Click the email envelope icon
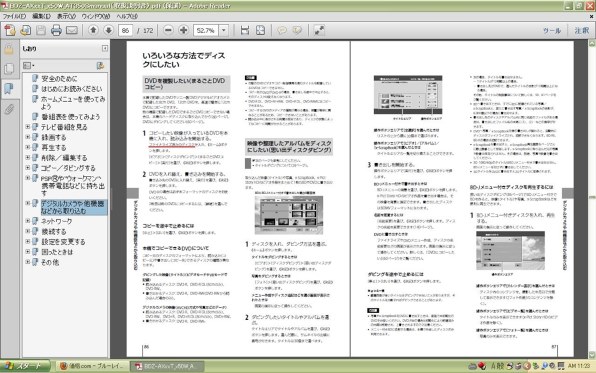 click(71, 30)
